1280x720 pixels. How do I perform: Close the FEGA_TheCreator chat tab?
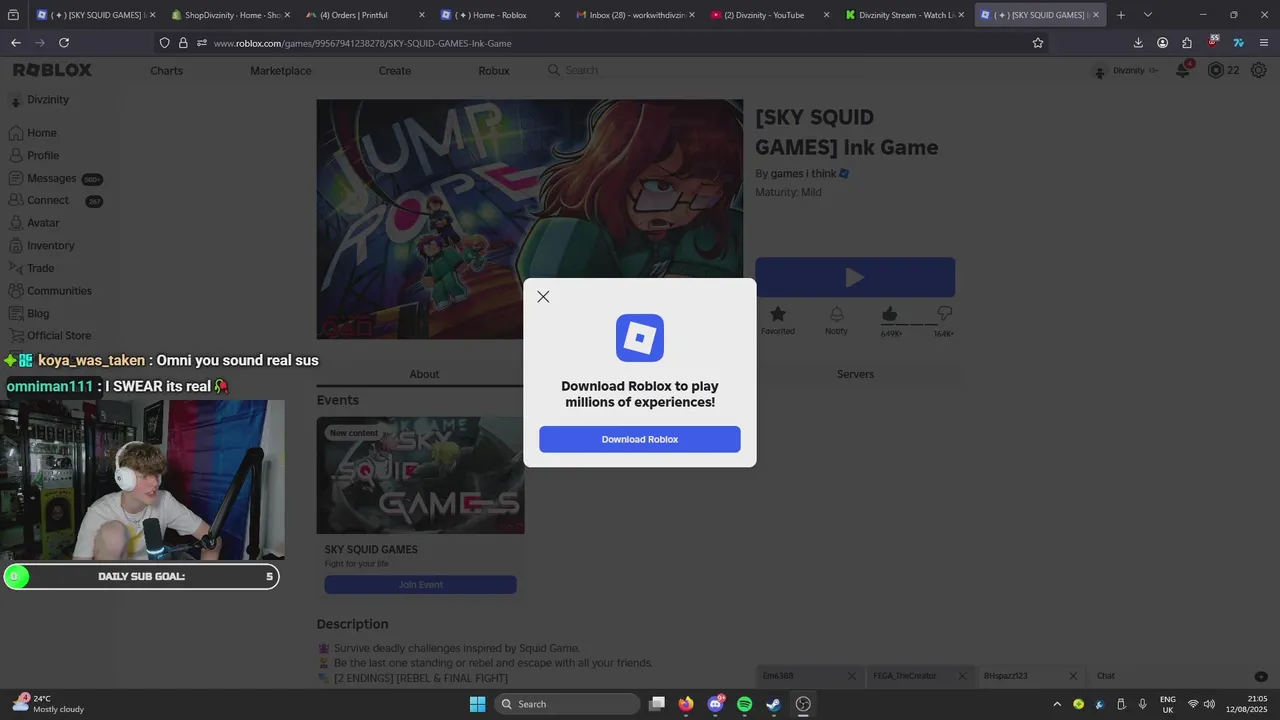[x=962, y=676]
